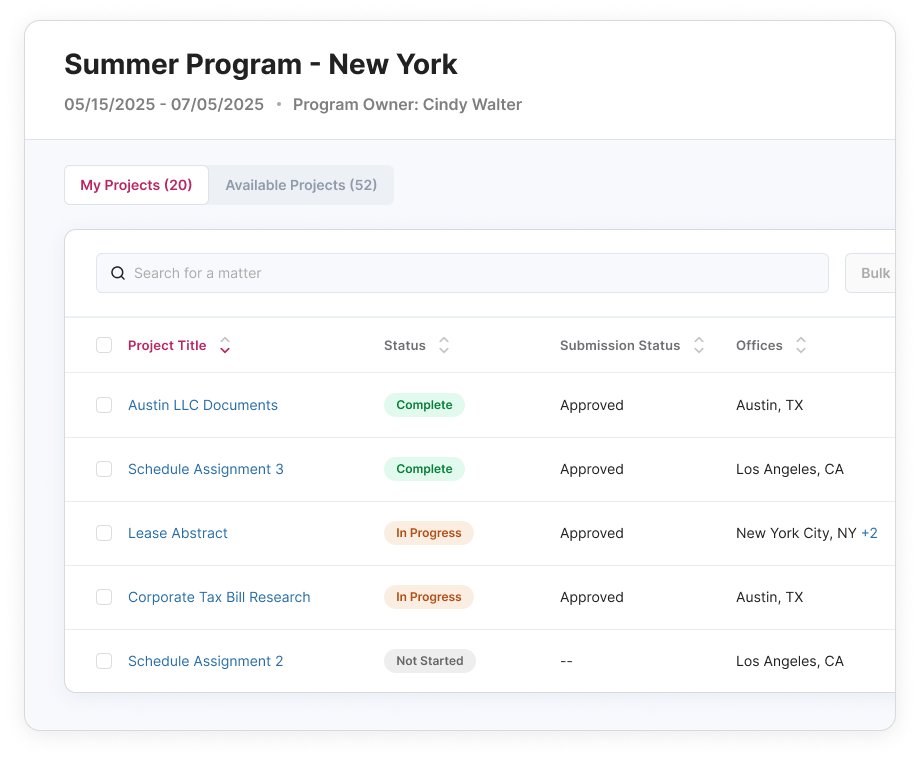Open the Corporate Tax Bill Research project

[x=219, y=597]
